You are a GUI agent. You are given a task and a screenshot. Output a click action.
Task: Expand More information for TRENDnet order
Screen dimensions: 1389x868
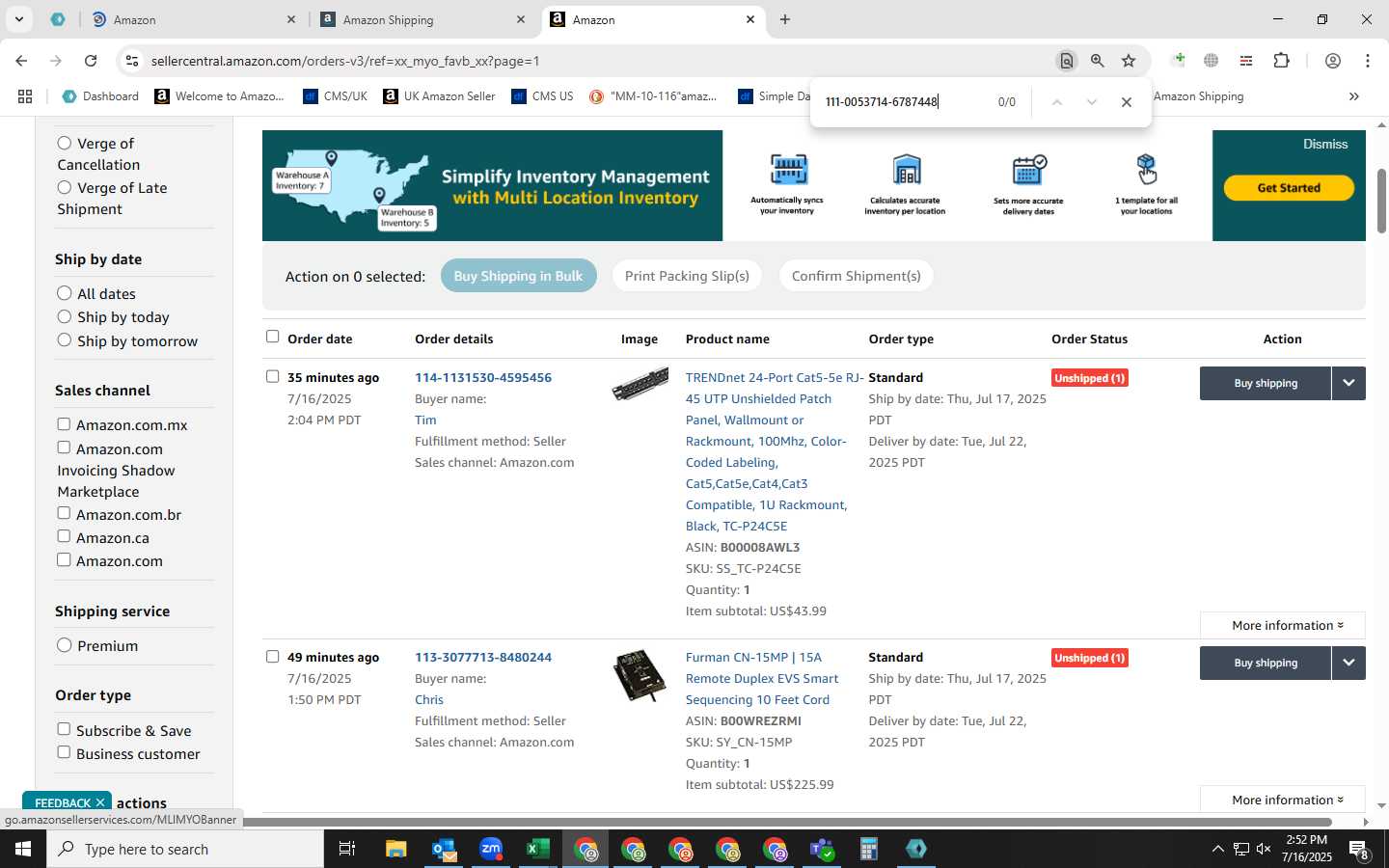point(1283,625)
